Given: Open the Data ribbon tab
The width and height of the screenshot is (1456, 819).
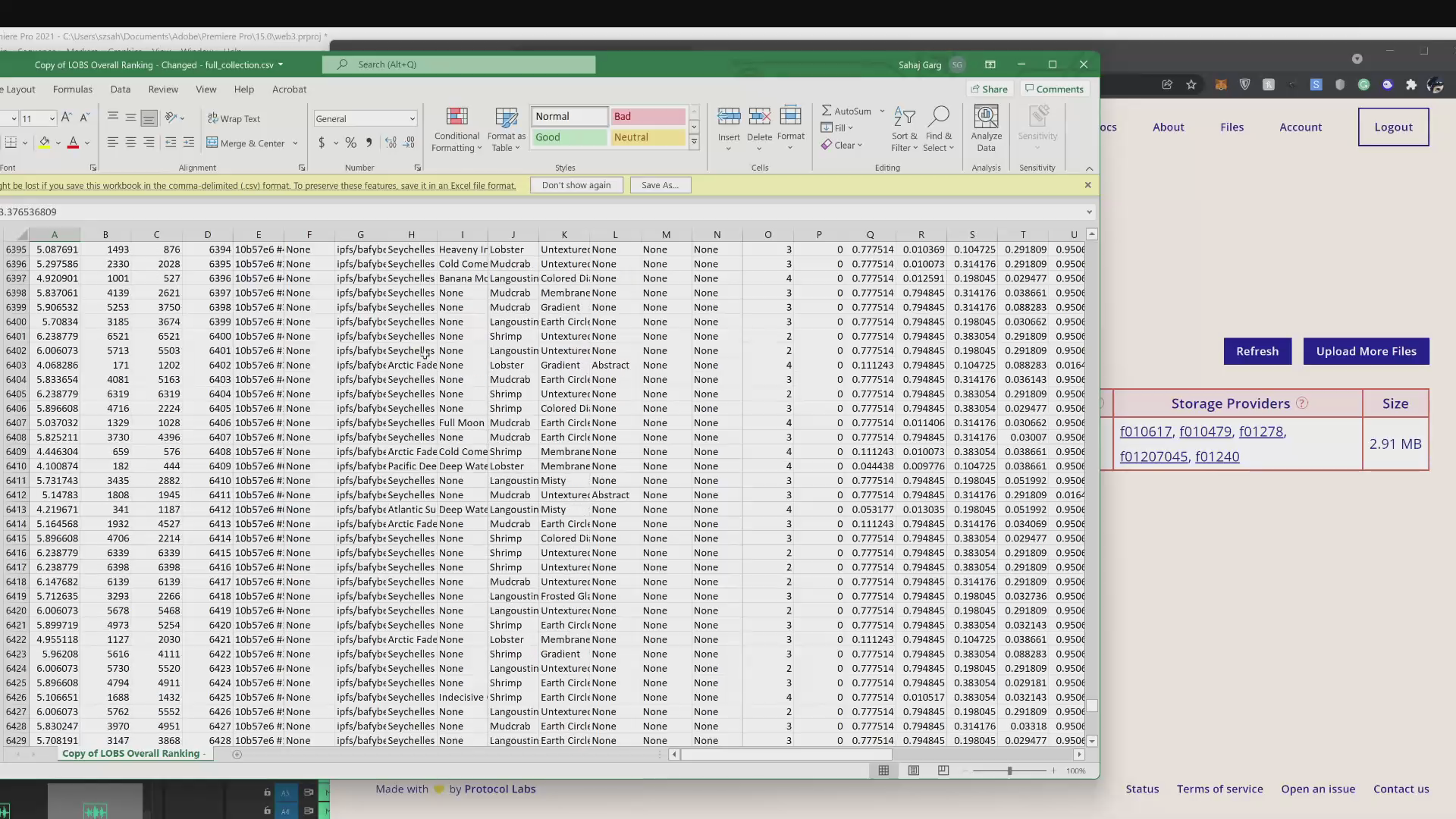Looking at the screenshot, I should coord(120,89).
